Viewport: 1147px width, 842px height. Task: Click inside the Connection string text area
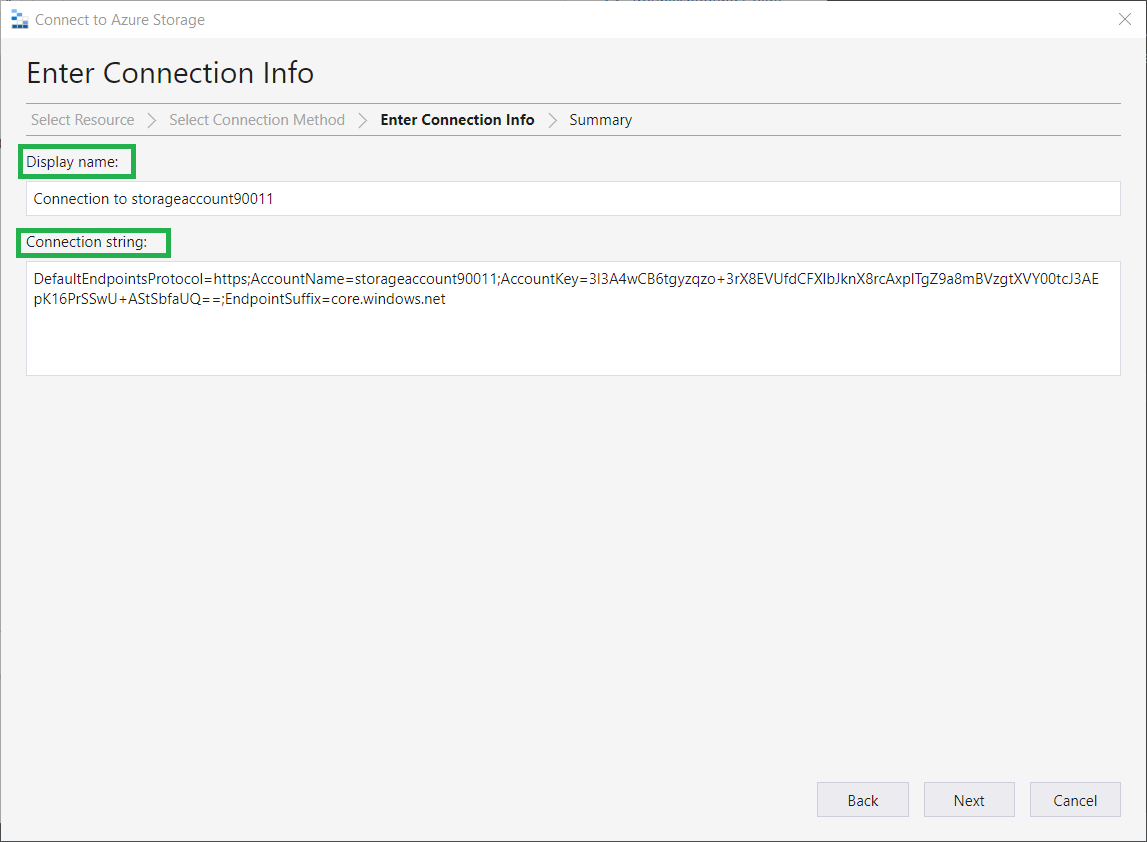point(573,318)
